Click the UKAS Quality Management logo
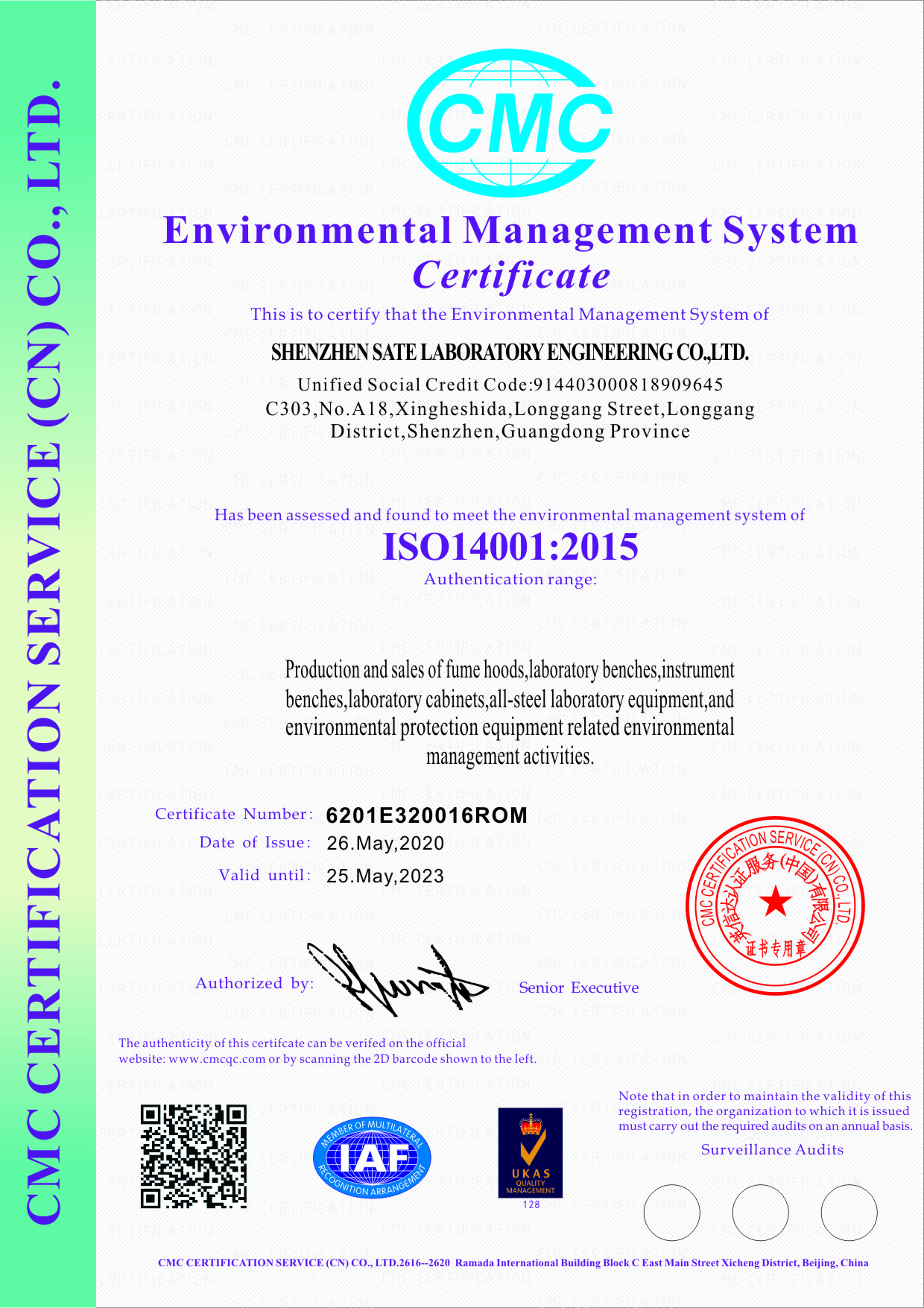 pos(531,1152)
